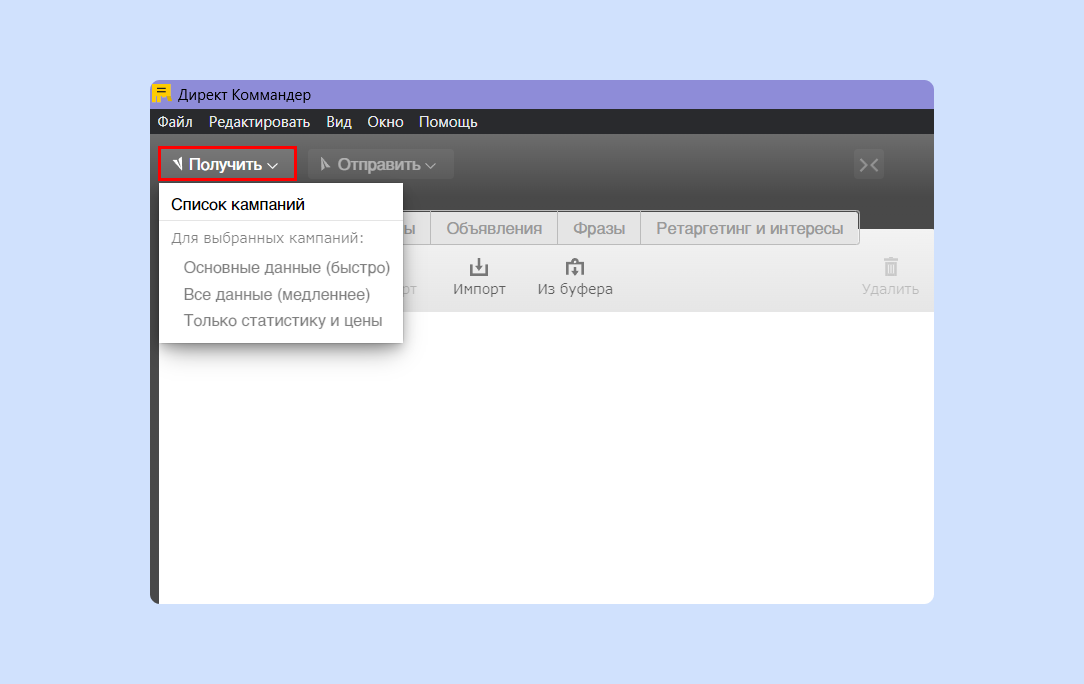Click the Директ Коммандер app logo
This screenshot has height=684, width=1084.
tap(162, 94)
